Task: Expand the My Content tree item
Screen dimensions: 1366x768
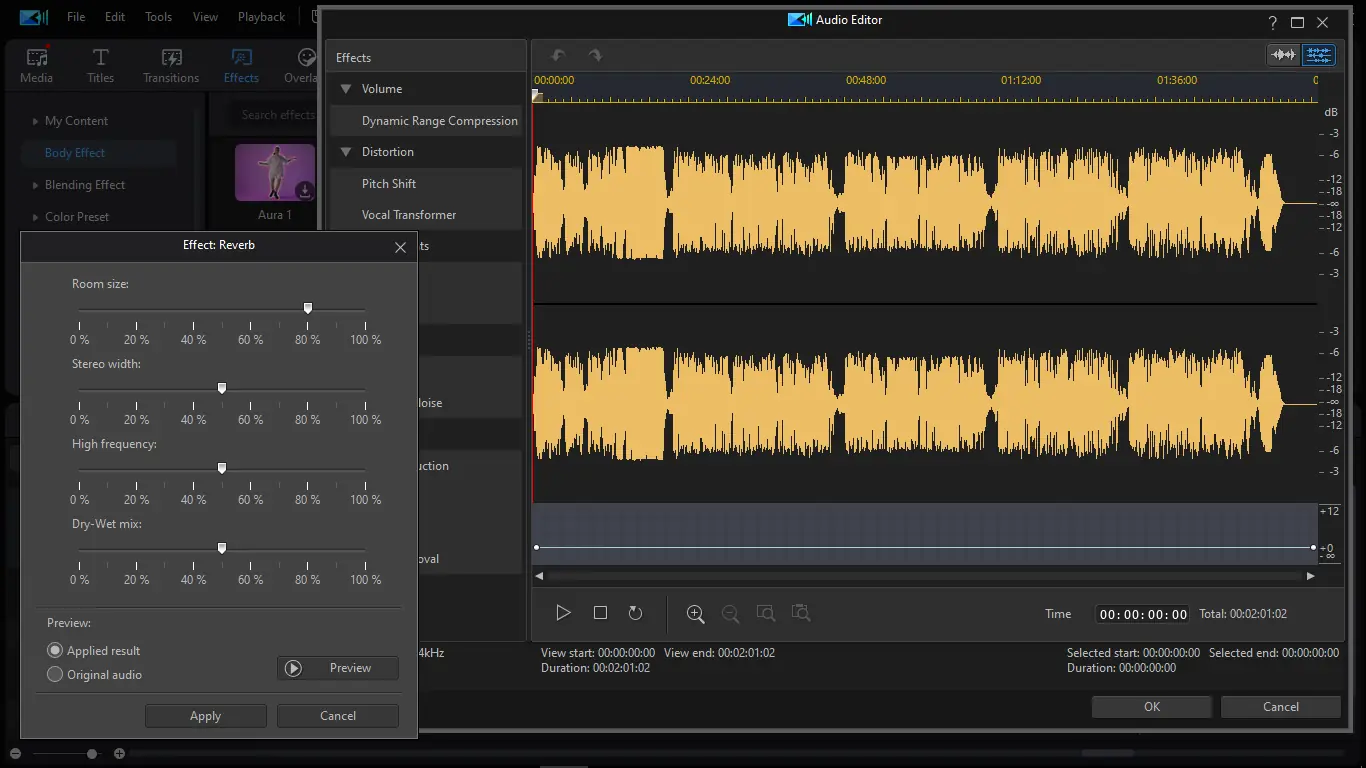Action: [x=36, y=121]
